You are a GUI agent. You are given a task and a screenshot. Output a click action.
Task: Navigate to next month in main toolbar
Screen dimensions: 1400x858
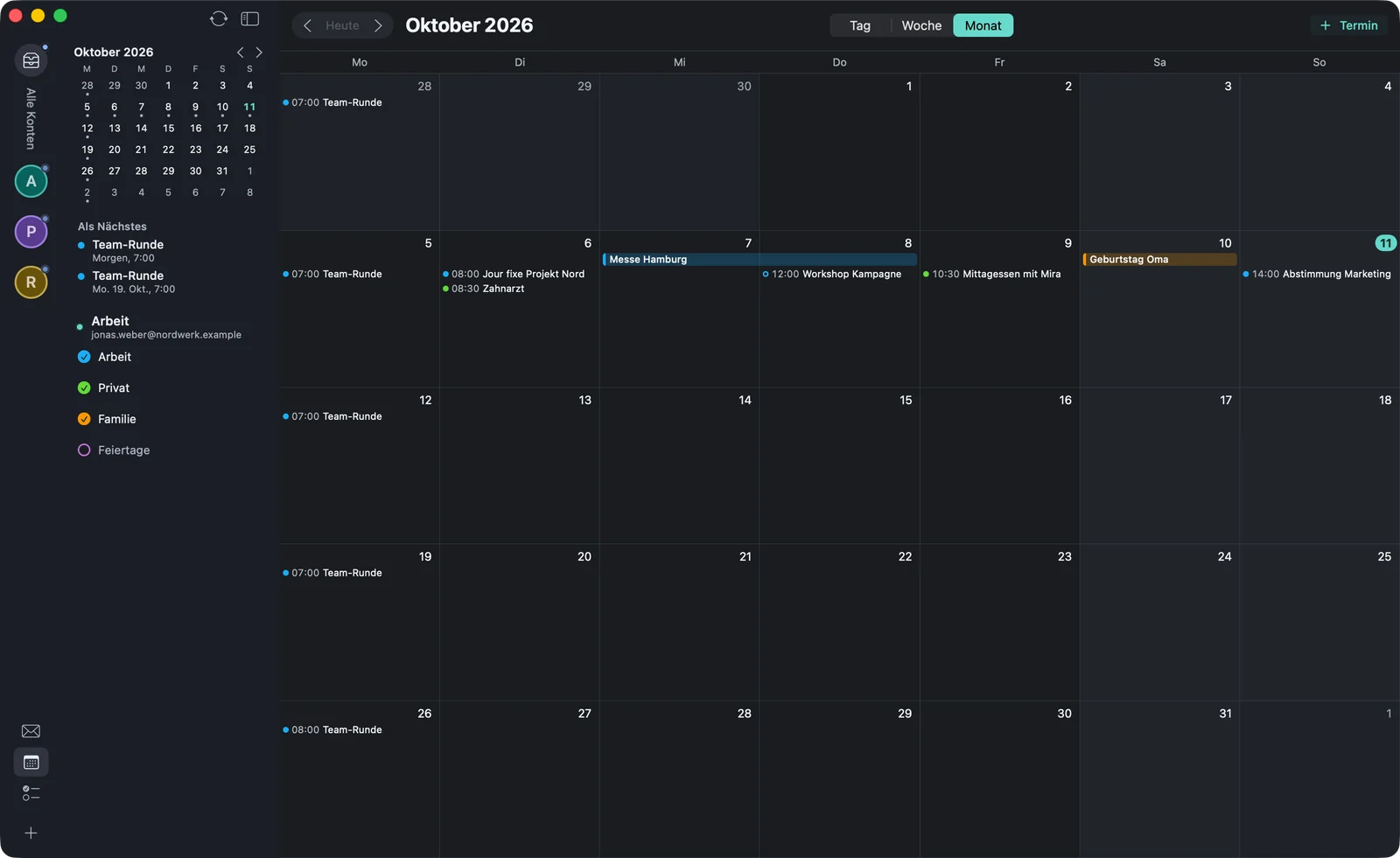[378, 25]
